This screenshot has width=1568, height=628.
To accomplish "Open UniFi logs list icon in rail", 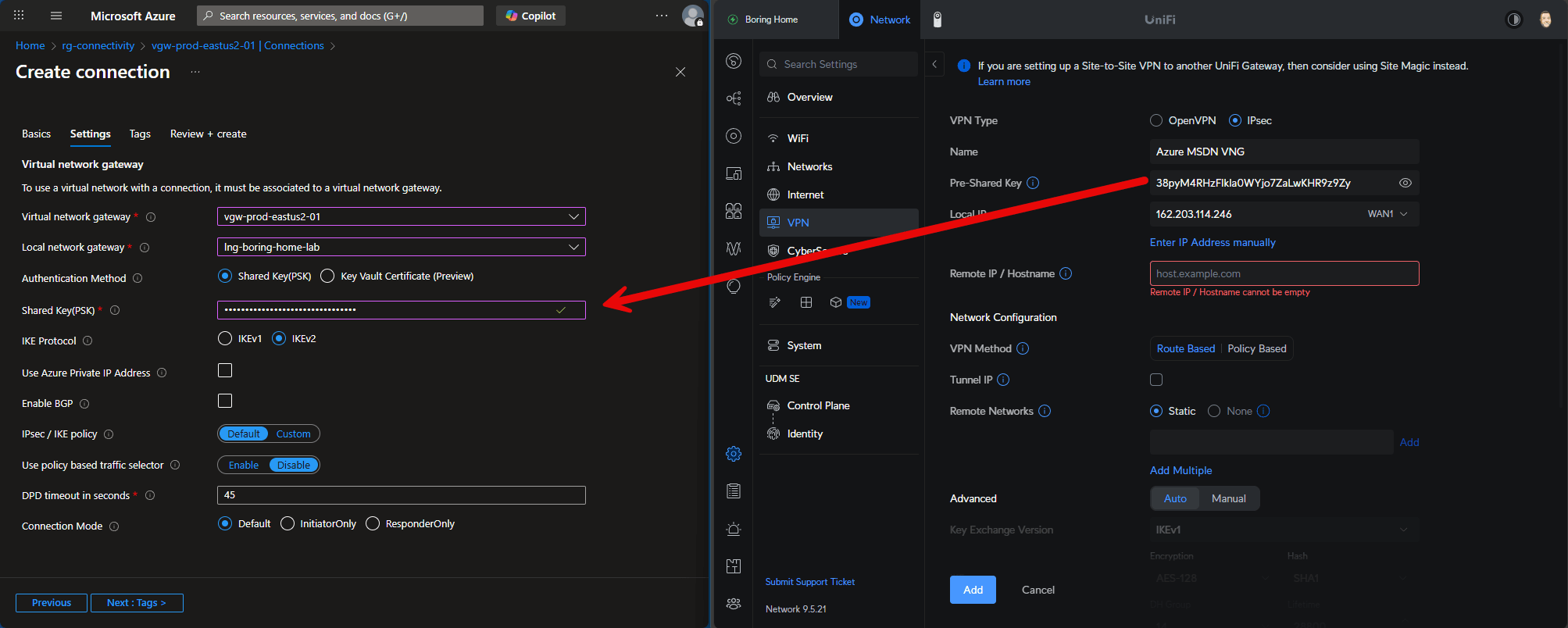I will (x=734, y=491).
